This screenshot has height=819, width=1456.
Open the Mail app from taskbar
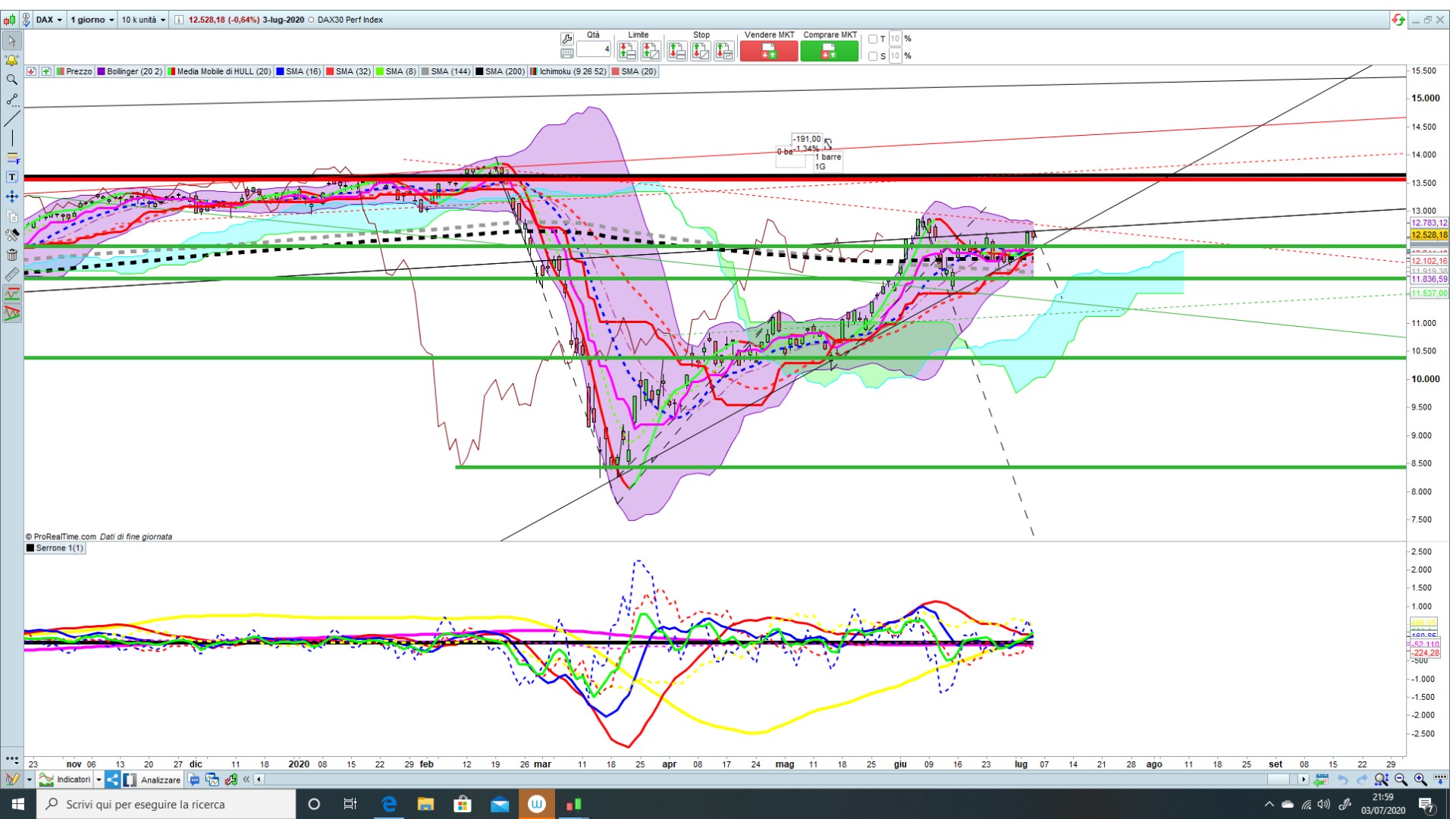click(x=500, y=804)
